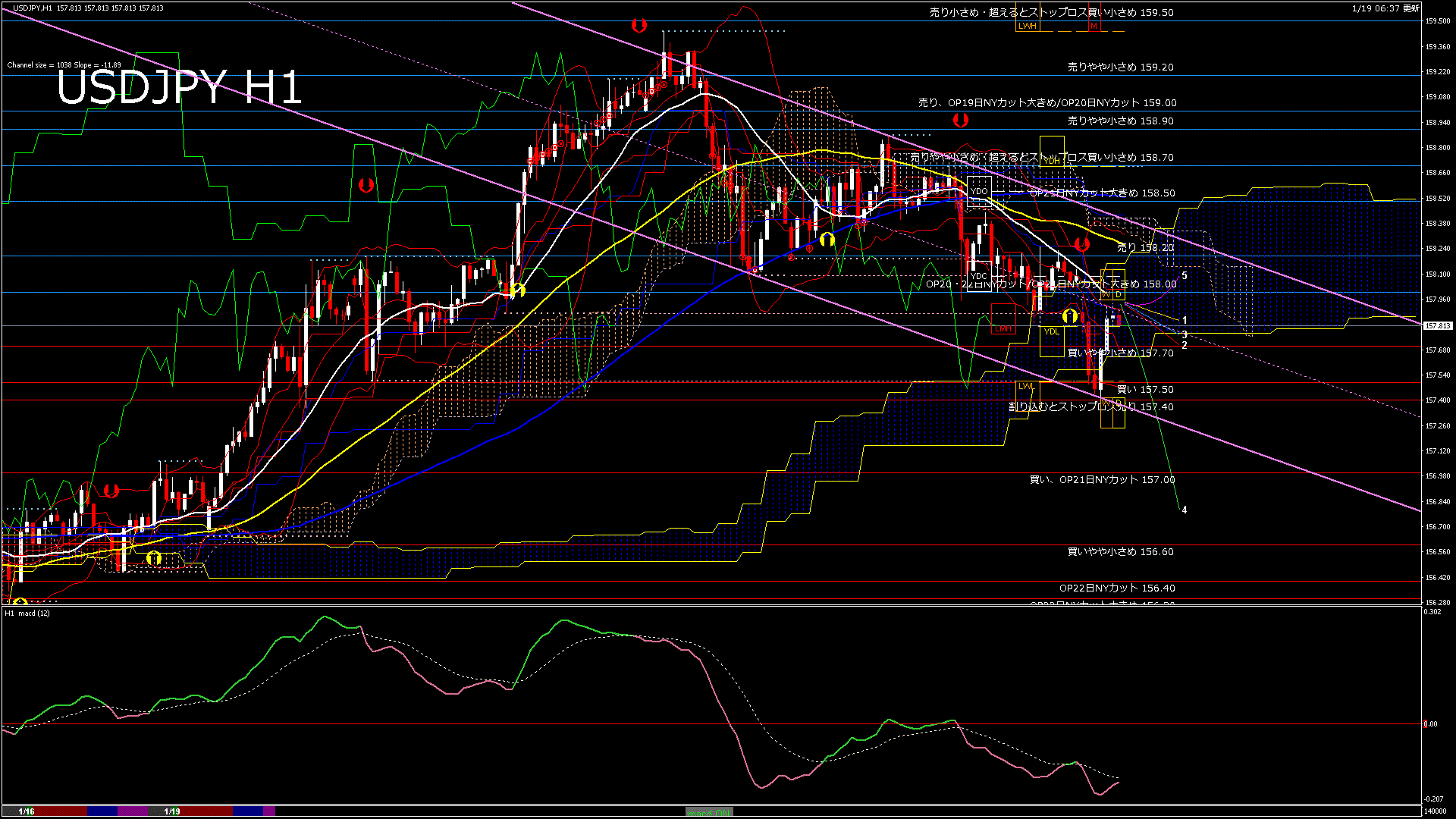Image resolution: width=1456 pixels, height=819 pixels.
Task: Click the H1 macd (12) indicator label
Action: click(27, 613)
